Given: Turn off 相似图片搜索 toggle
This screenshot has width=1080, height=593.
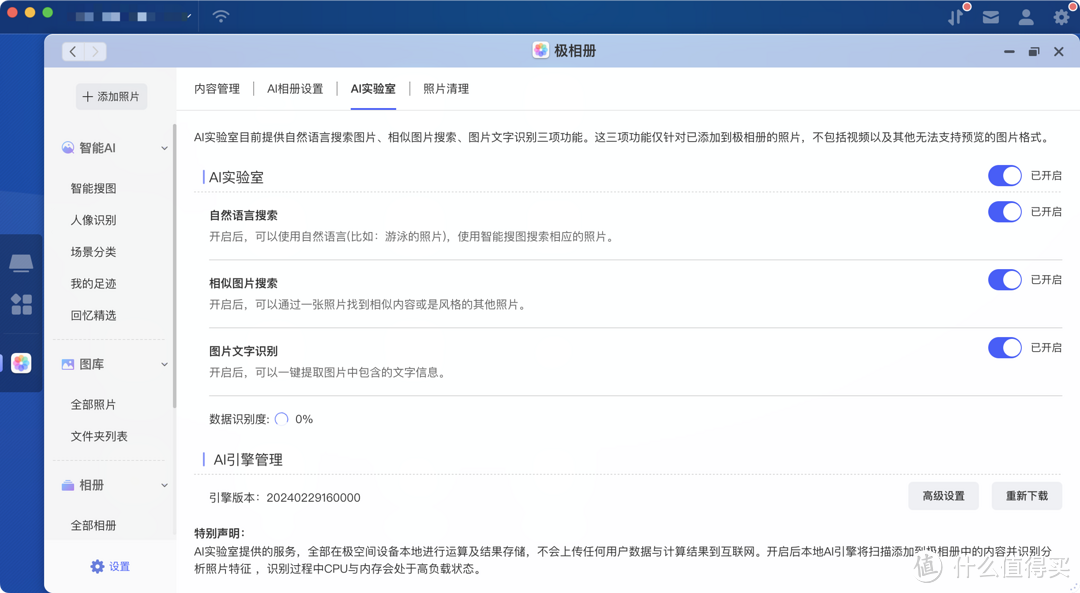Looking at the screenshot, I should pyautogui.click(x=1005, y=280).
